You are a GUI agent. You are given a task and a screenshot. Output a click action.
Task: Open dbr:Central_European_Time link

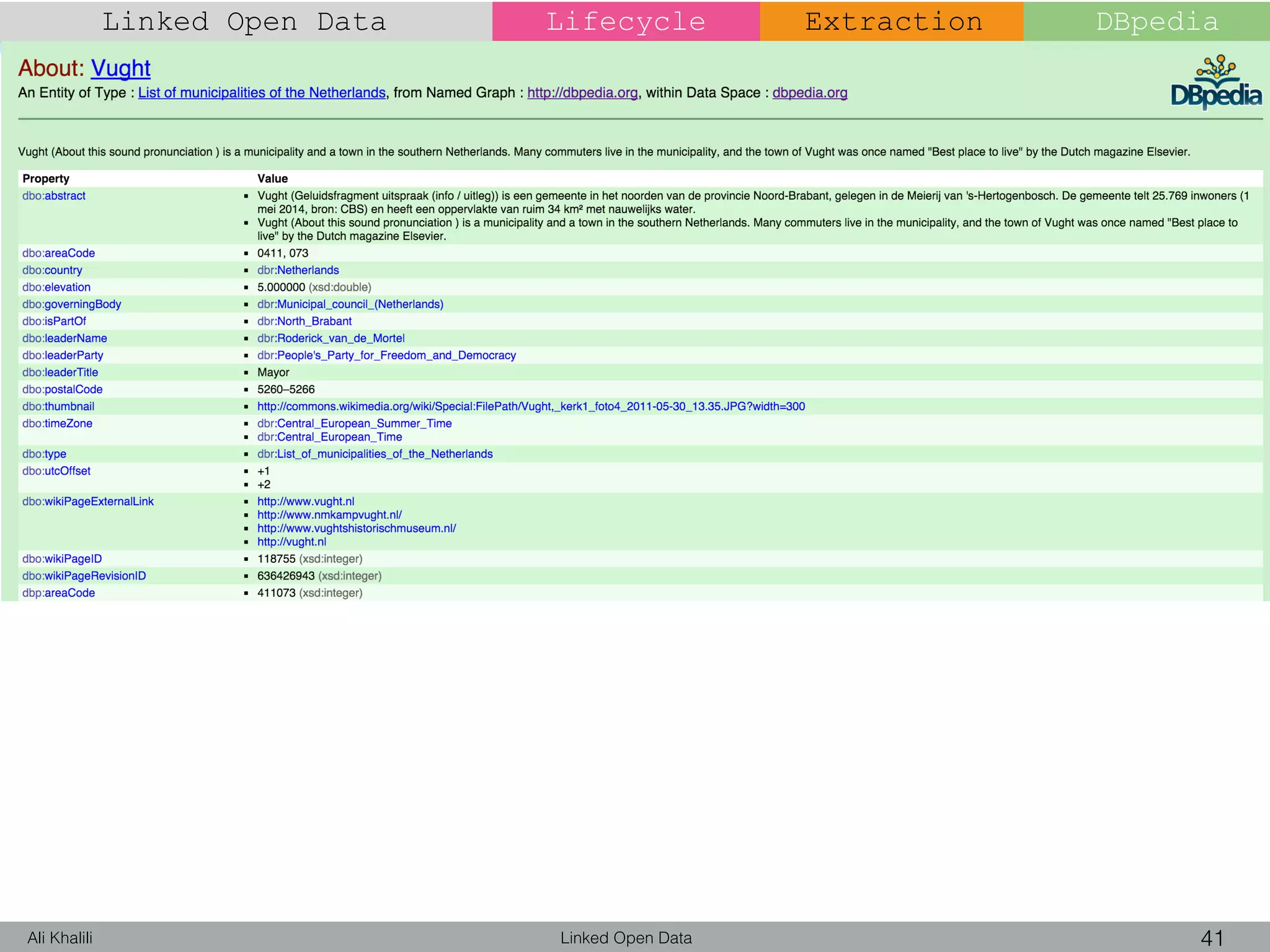(x=330, y=438)
